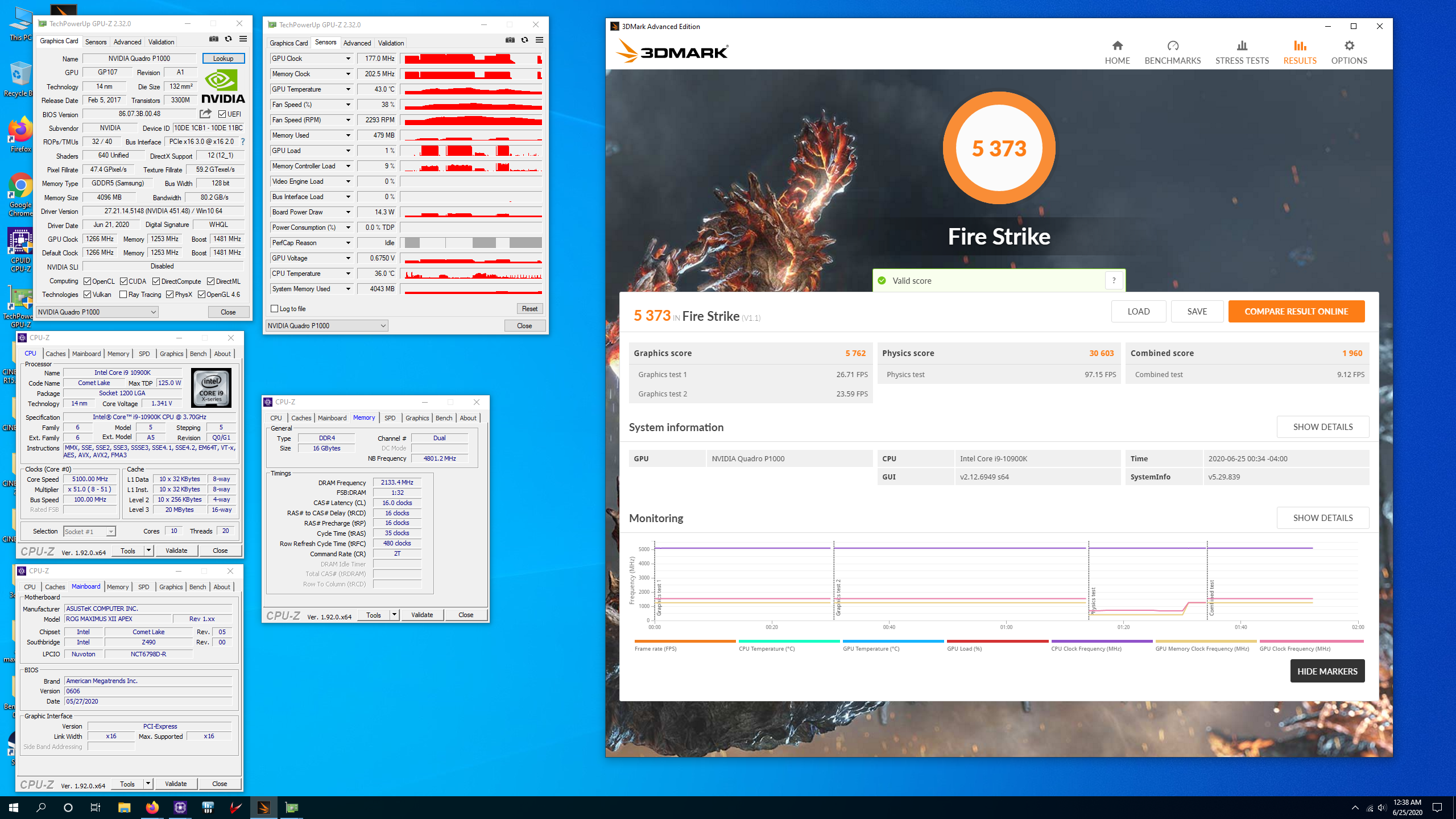Open GPU selector dropdown in GPU-Z Sensors window
This screenshot has height=819, width=1456.
click(326, 326)
